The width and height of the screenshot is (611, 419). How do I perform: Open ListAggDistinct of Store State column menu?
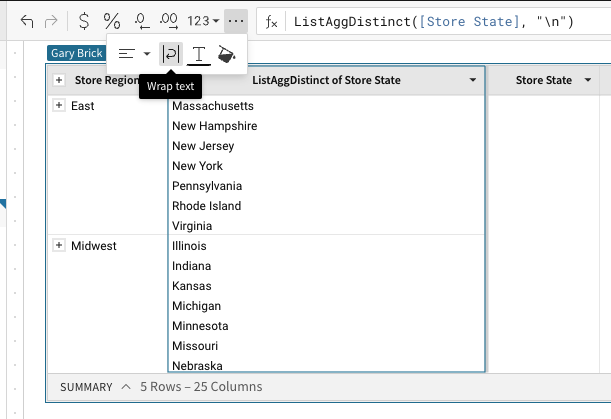coord(473,80)
